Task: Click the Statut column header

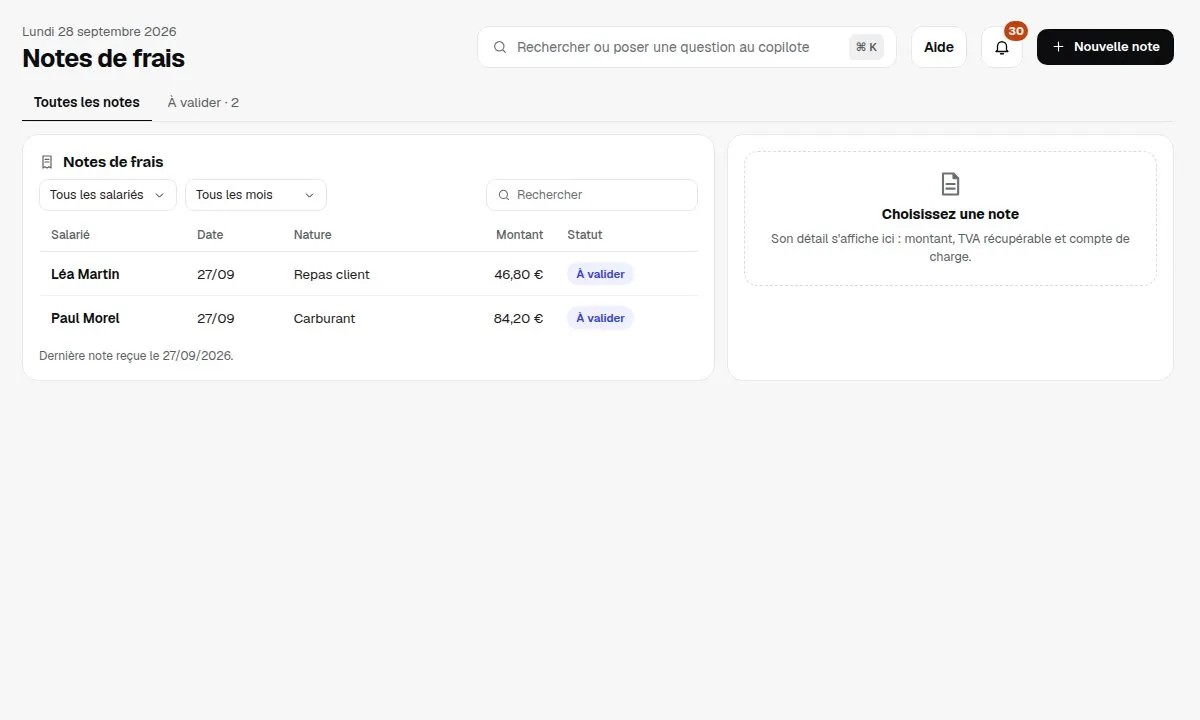Action: pos(585,235)
